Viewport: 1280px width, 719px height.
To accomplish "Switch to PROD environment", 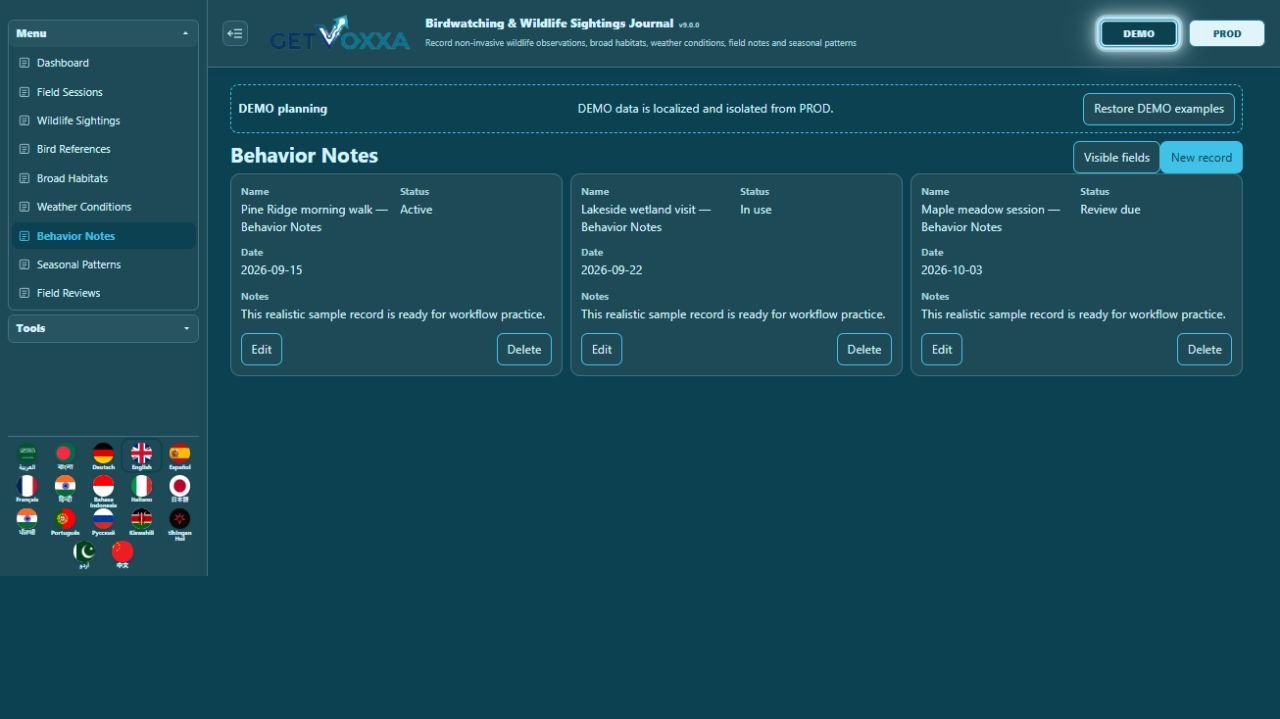I will (x=1227, y=33).
